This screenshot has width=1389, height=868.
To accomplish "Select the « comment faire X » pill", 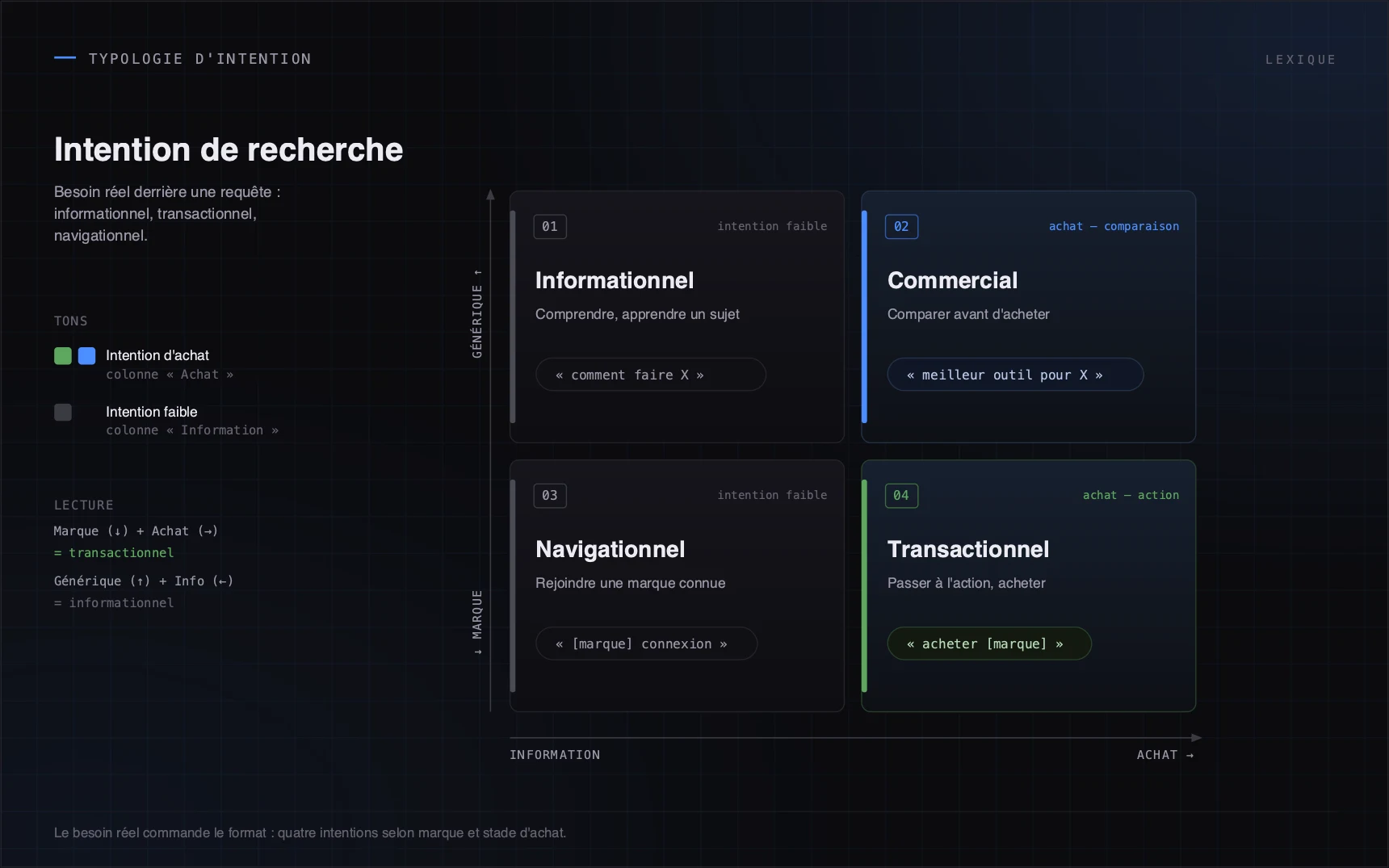I will point(651,375).
